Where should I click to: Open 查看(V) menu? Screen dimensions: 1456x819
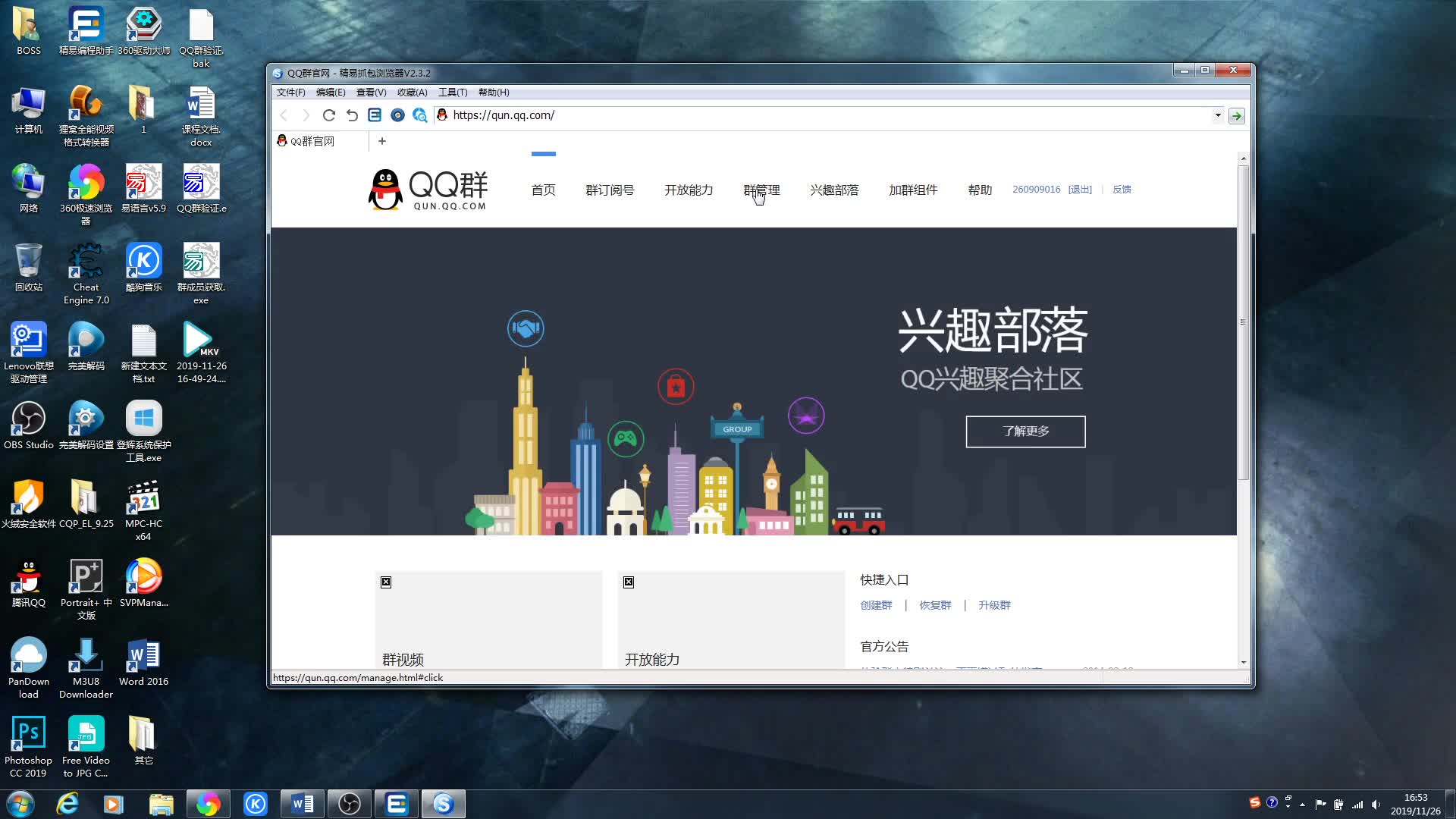[372, 93]
